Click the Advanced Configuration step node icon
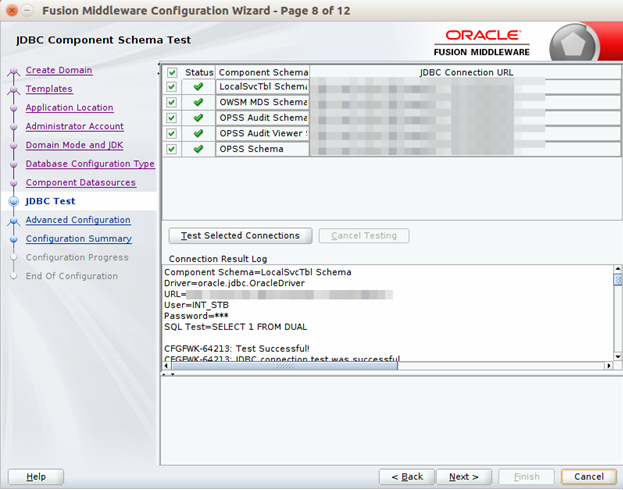Screen dimensions: 623x490 coord(14,221)
